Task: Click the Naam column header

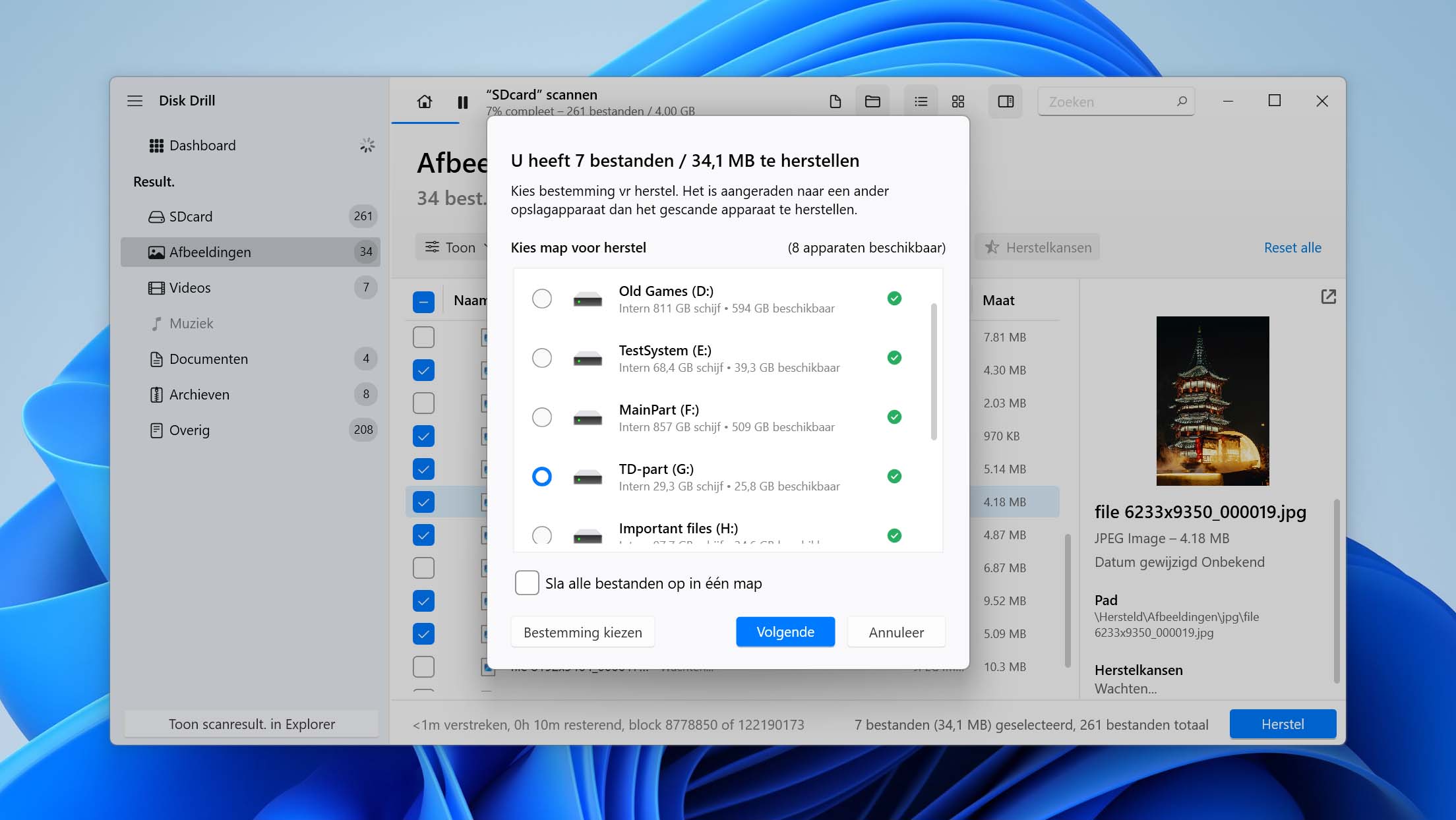Action: coord(470,301)
